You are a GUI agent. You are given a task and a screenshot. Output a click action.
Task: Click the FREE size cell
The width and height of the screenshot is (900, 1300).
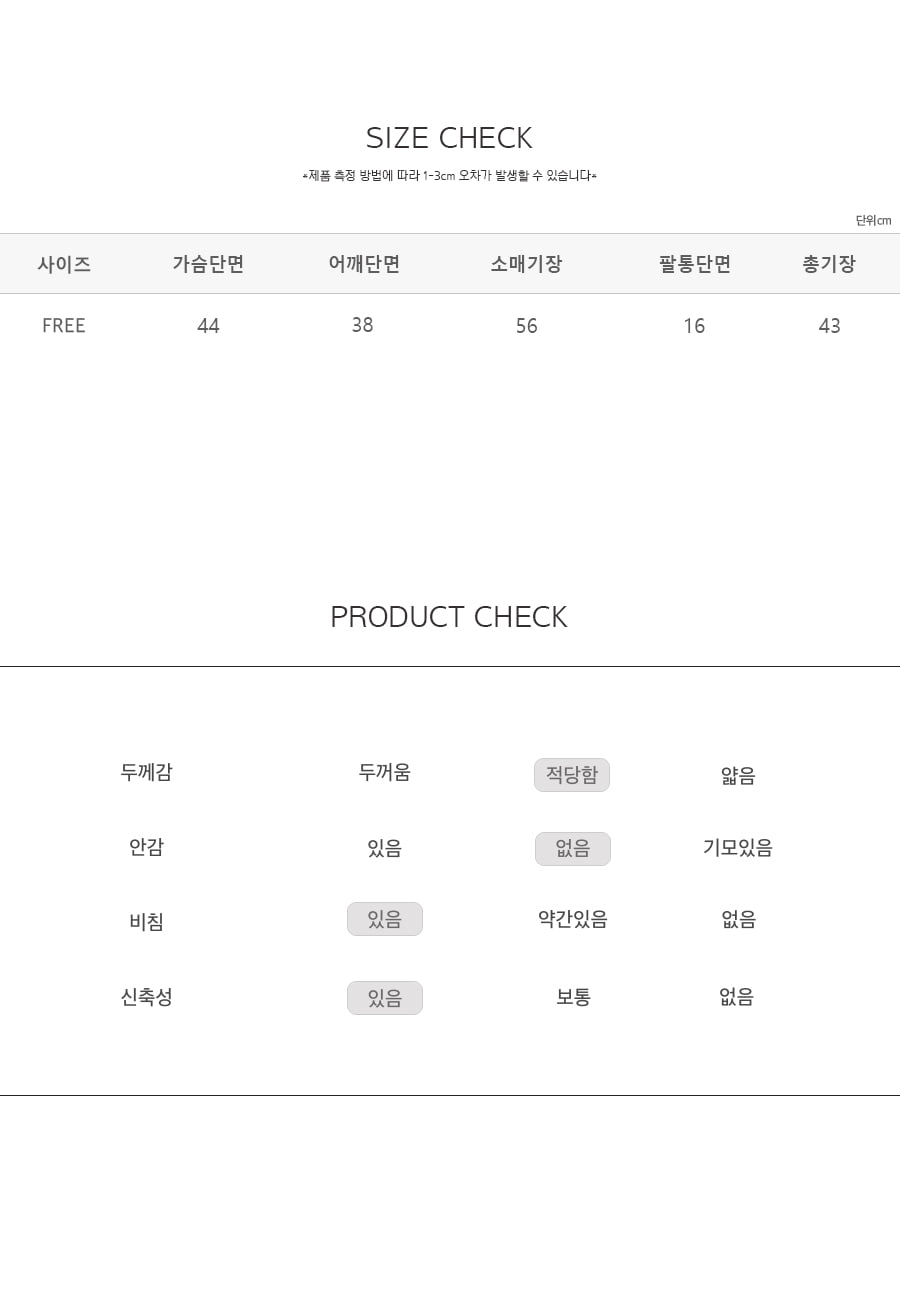64,326
